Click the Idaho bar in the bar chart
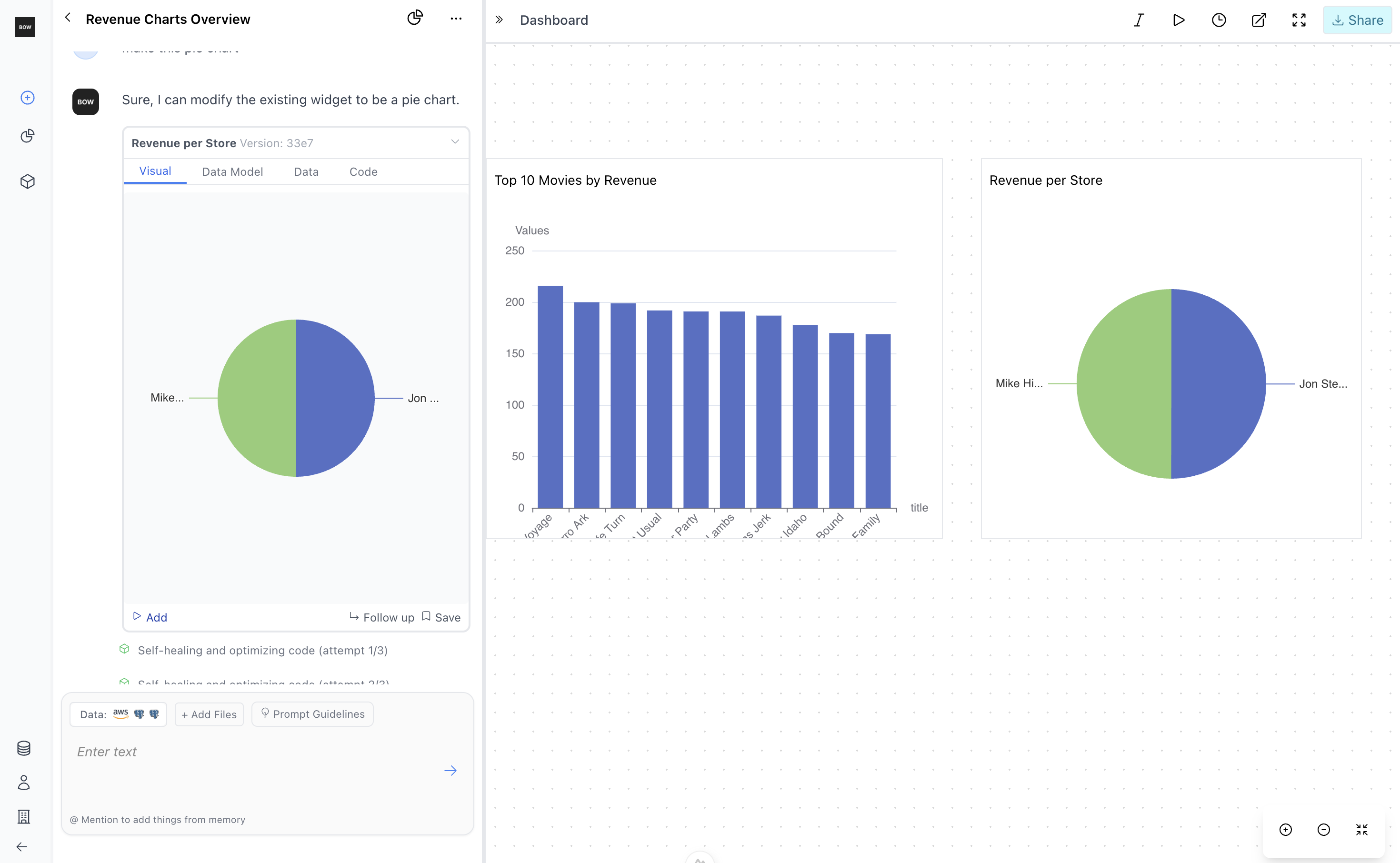The height and width of the screenshot is (863, 1400). point(805,416)
